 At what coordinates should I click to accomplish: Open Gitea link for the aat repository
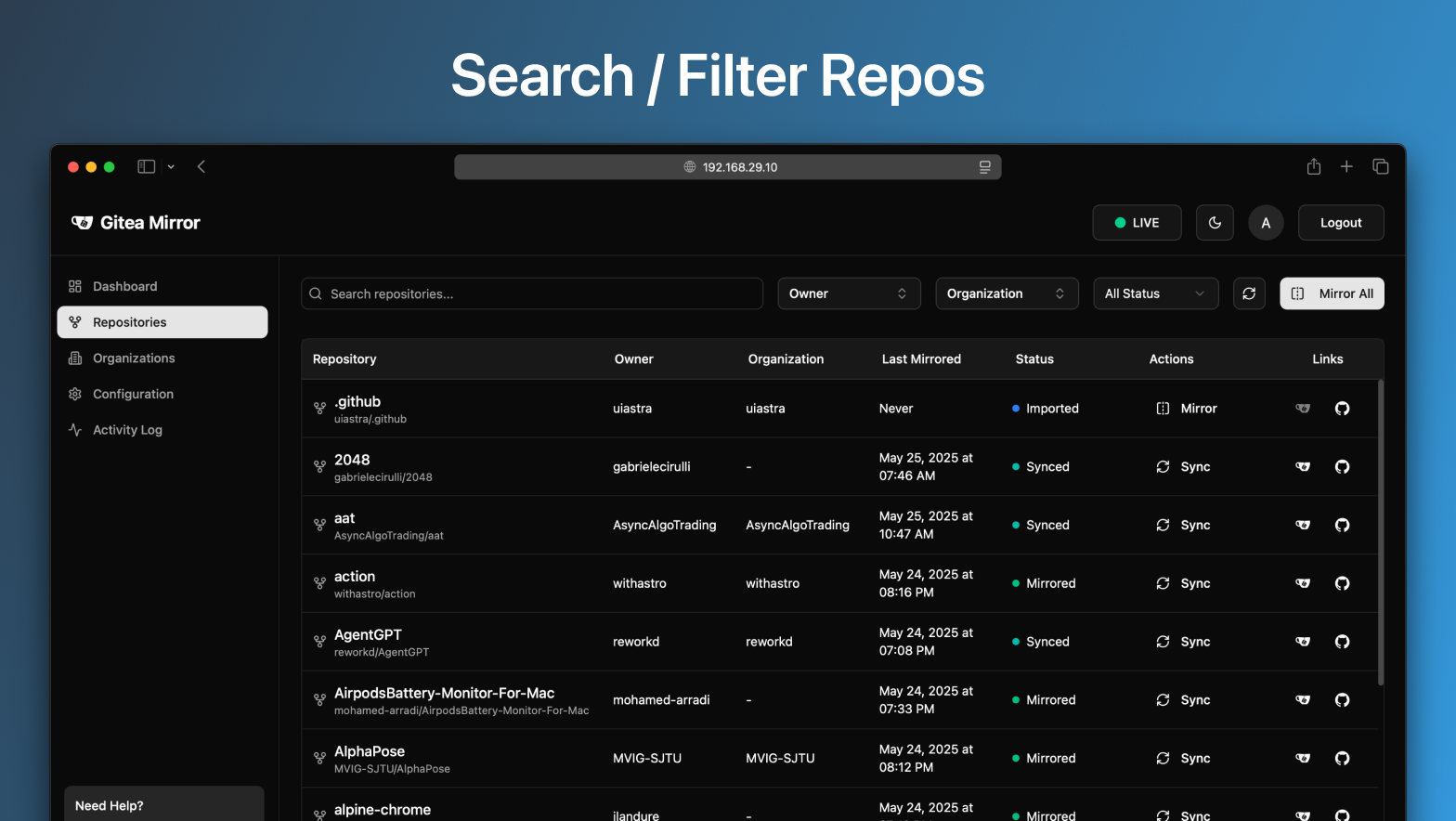point(1303,525)
